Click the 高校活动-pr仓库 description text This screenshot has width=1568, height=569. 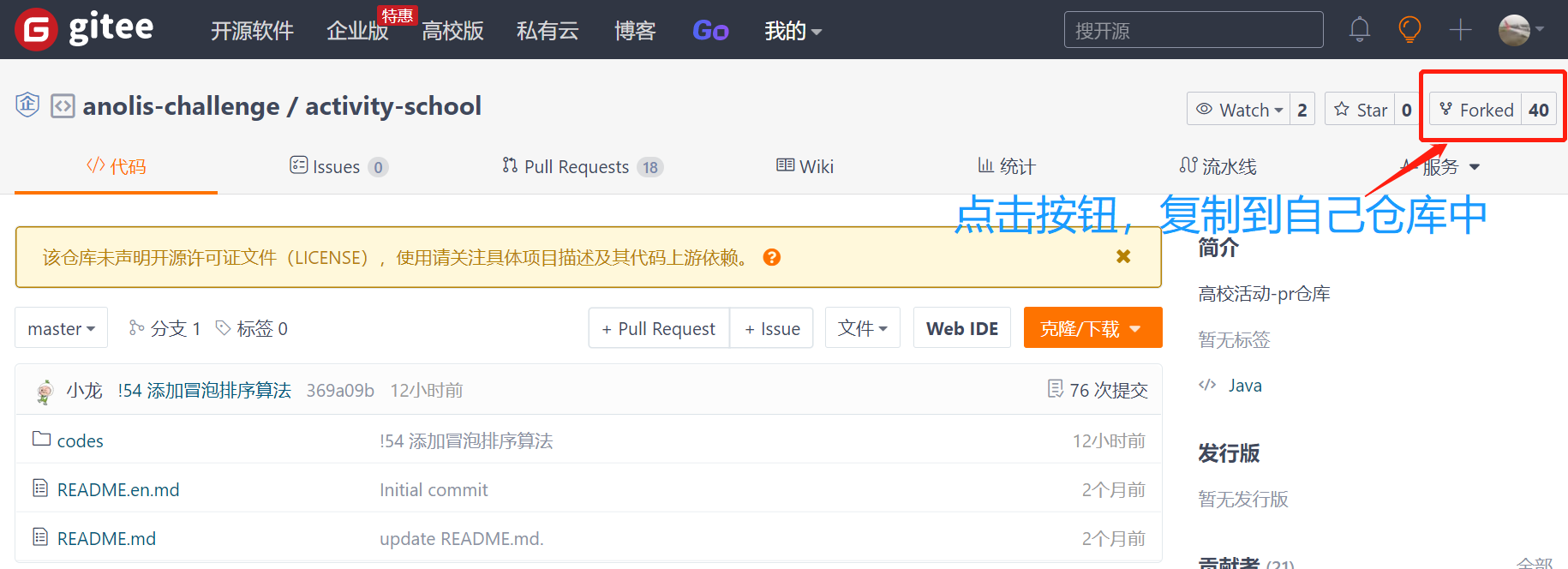point(1264,294)
